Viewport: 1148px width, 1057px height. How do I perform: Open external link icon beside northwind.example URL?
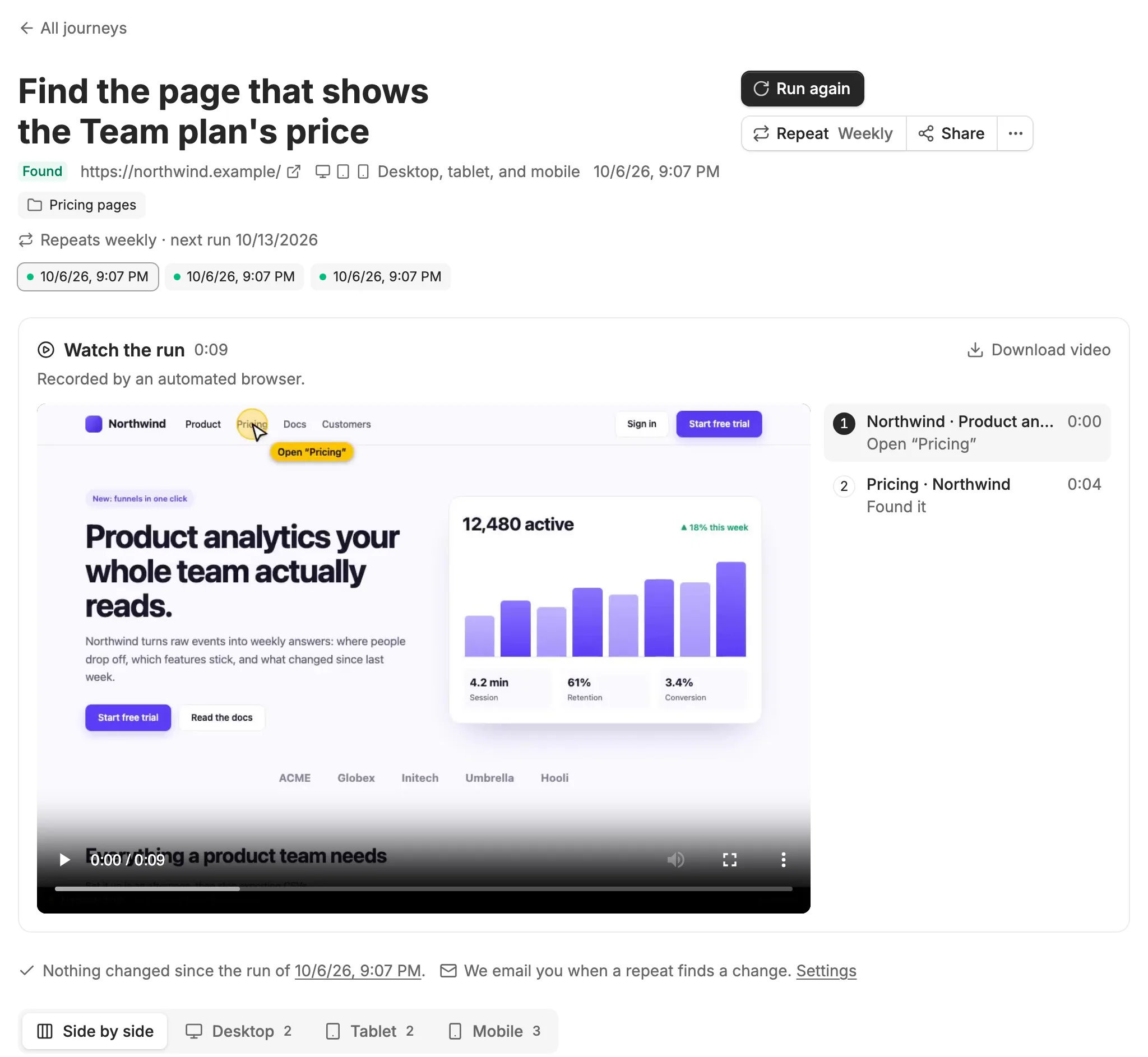pyautogui.click(x=293, y=171)
